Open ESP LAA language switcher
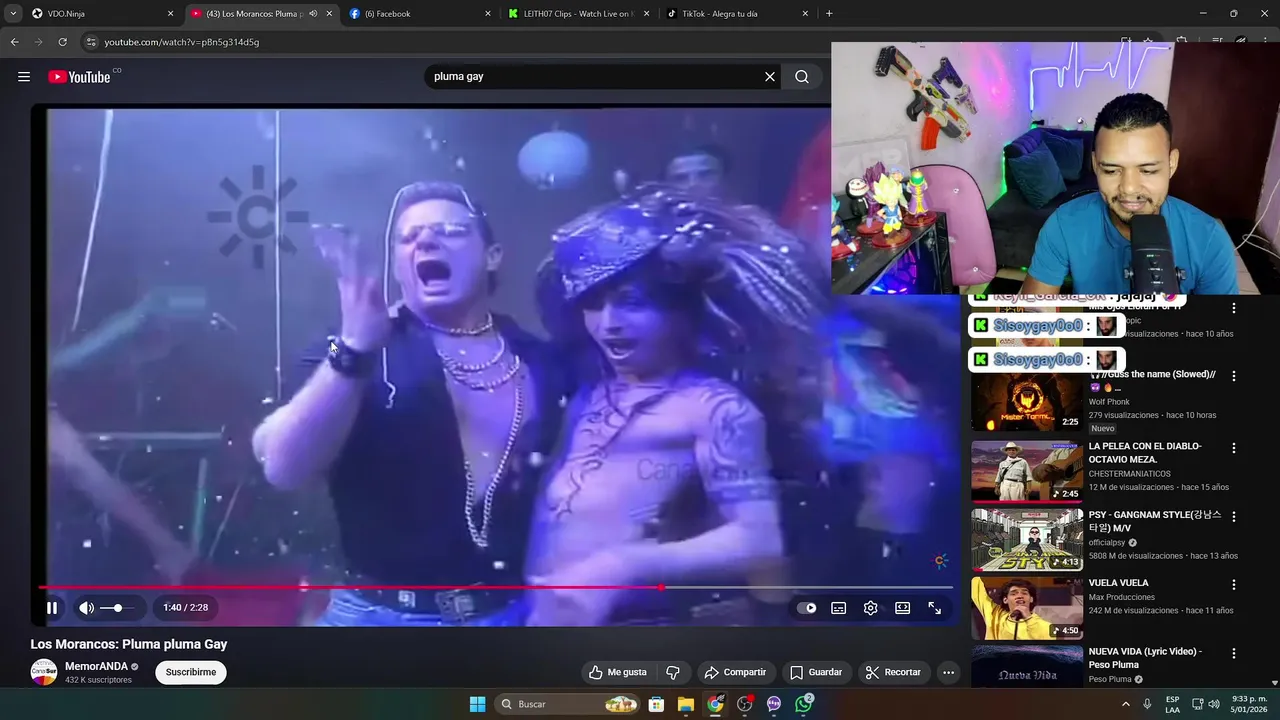This screenshot has width=1280, height=720. click(1172, 704)
